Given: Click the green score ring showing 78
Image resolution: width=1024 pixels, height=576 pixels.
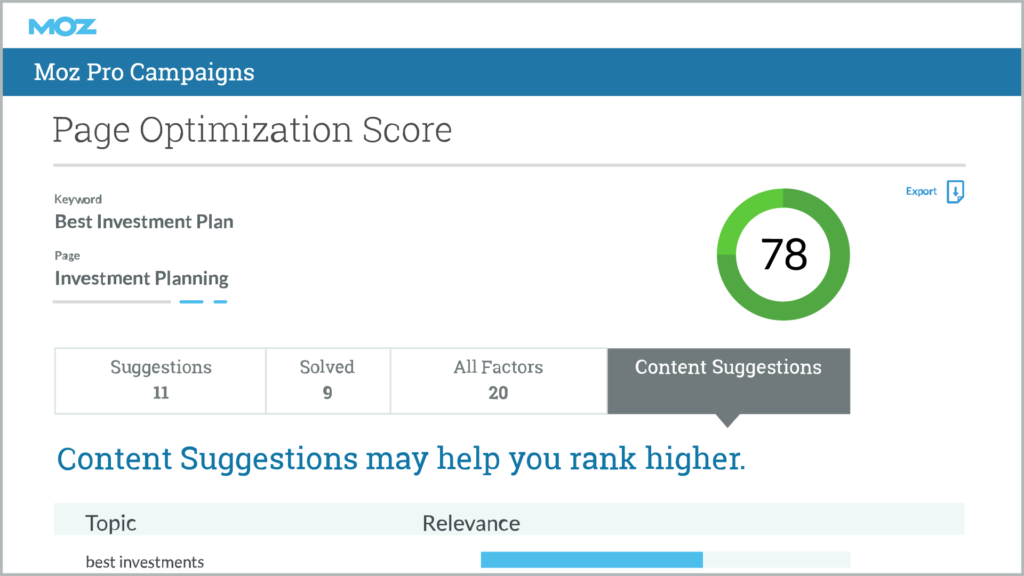Looking at the screenshot, I should [x=783, y=196].
